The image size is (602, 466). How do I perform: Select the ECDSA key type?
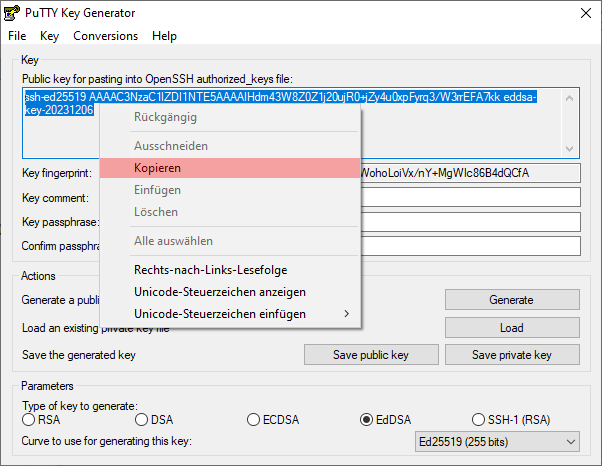pos(273,420)
